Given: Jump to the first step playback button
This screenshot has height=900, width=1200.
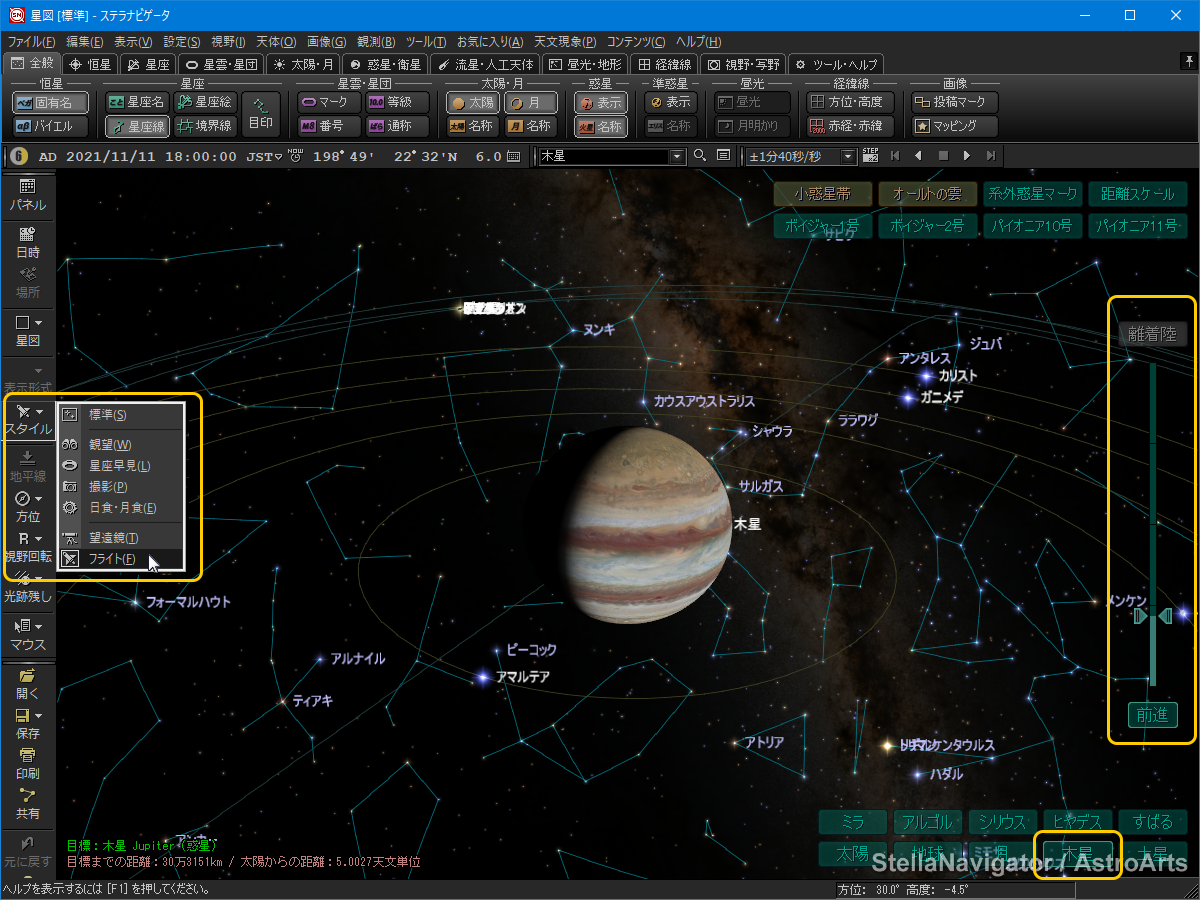Looking at the screenshot, I should [895, 156].
